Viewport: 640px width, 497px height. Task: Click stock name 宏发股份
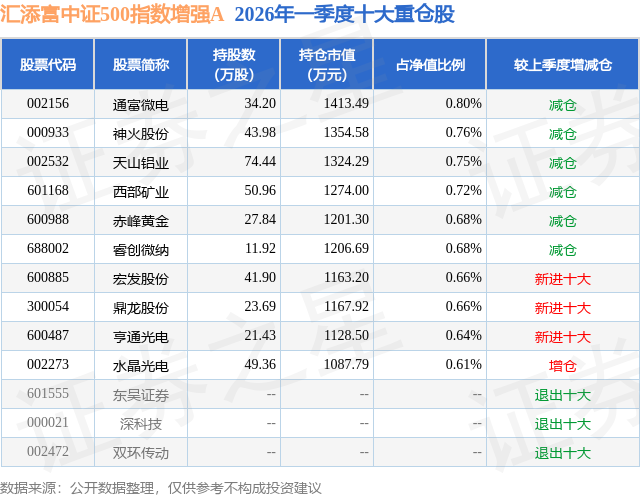pyautogui.click(x=141, y=279)
